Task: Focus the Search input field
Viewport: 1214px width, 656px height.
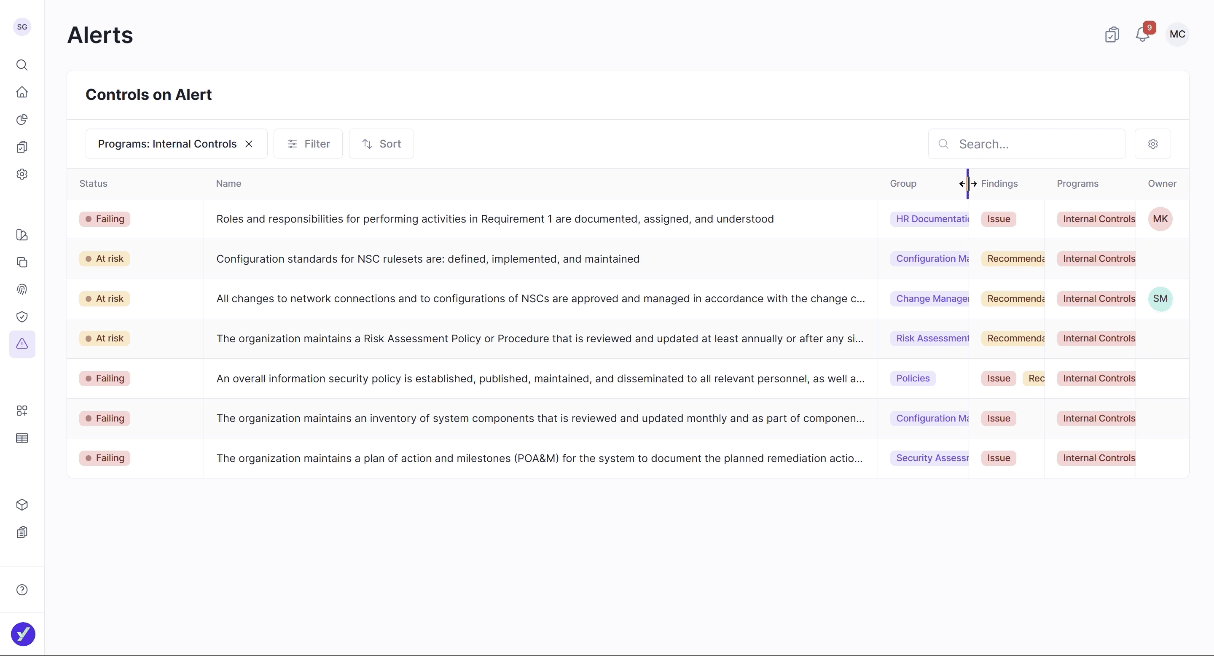Action: (x=1027, y=144)
